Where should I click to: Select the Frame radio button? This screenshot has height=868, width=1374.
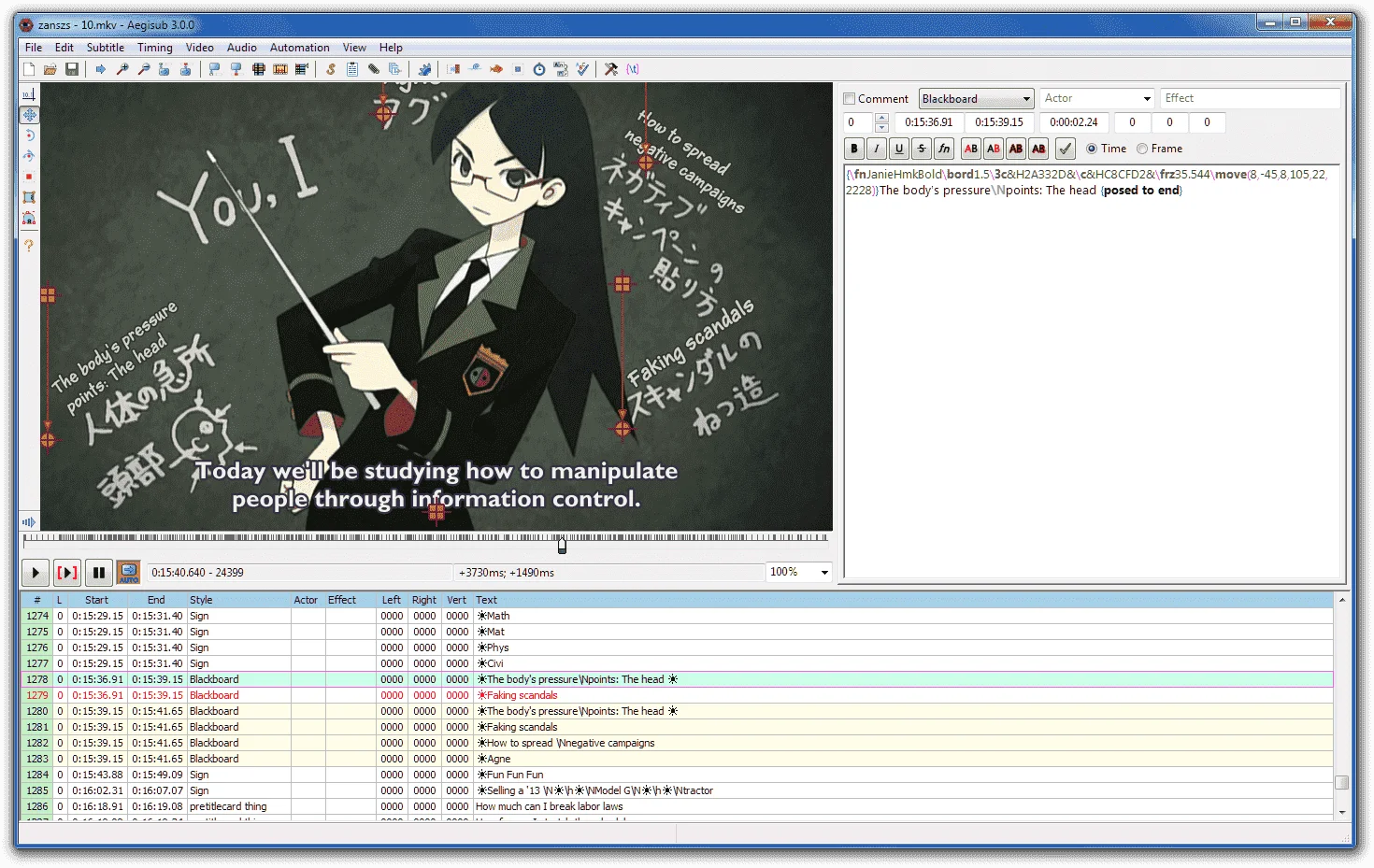click(1142, 149)
